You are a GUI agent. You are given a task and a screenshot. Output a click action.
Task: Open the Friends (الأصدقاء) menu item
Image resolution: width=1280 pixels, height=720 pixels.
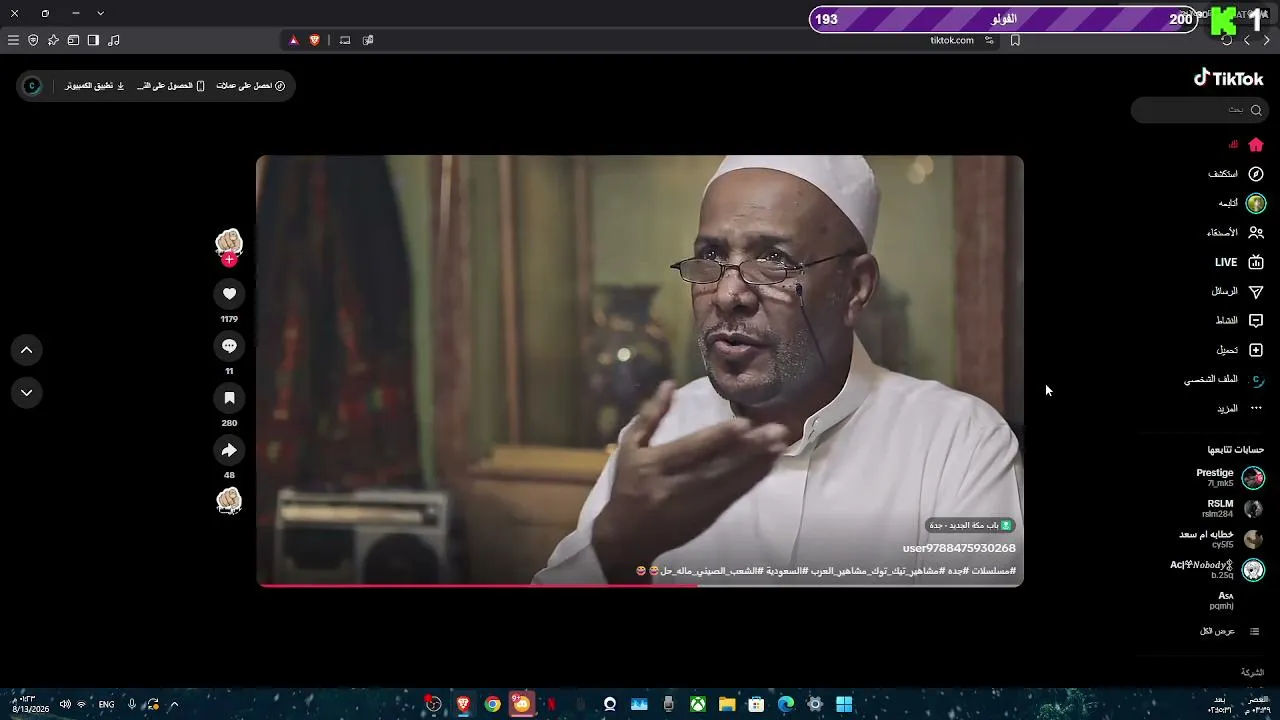click(1235, 233)
